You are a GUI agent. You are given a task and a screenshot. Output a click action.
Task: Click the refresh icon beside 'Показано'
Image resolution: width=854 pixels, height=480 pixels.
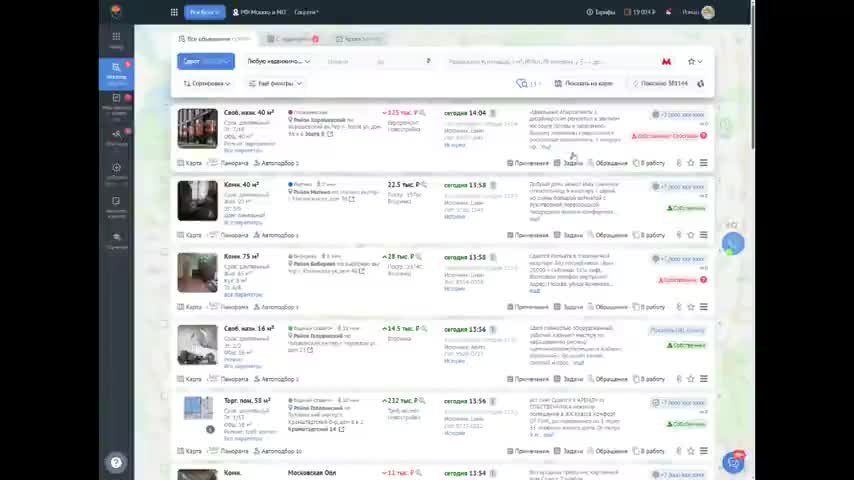click(x=700, y=83)
